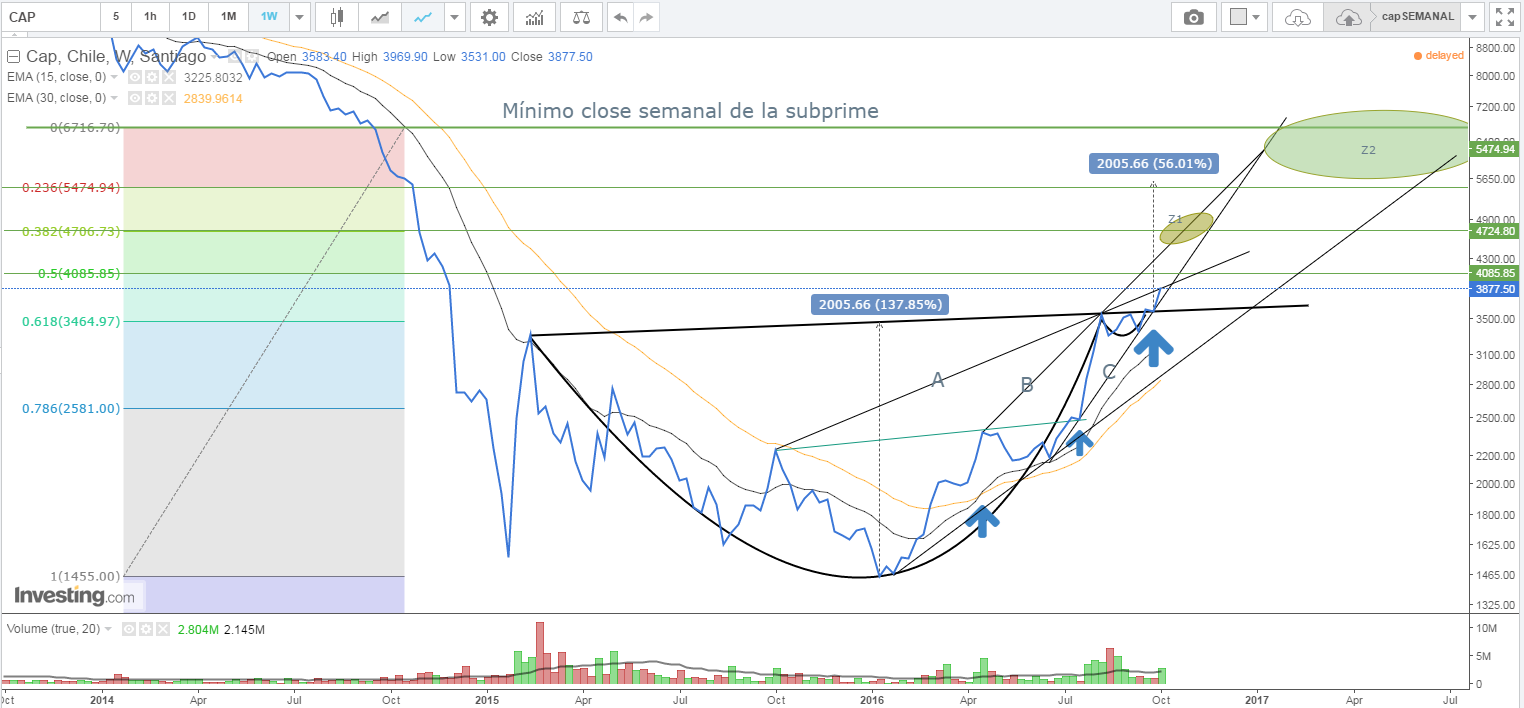Open compare symbols scales icon
Screen dimensions: 1524x708
click(580, 17)
